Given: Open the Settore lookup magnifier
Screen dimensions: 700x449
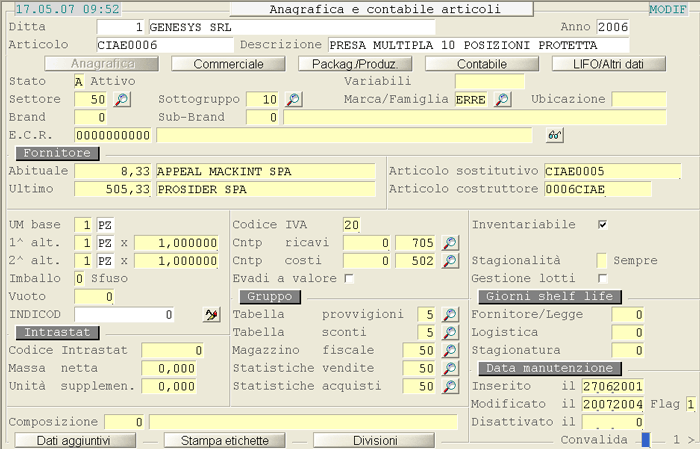Looking at the screenshot, I should pyautogui.click(x=122, y=99).
